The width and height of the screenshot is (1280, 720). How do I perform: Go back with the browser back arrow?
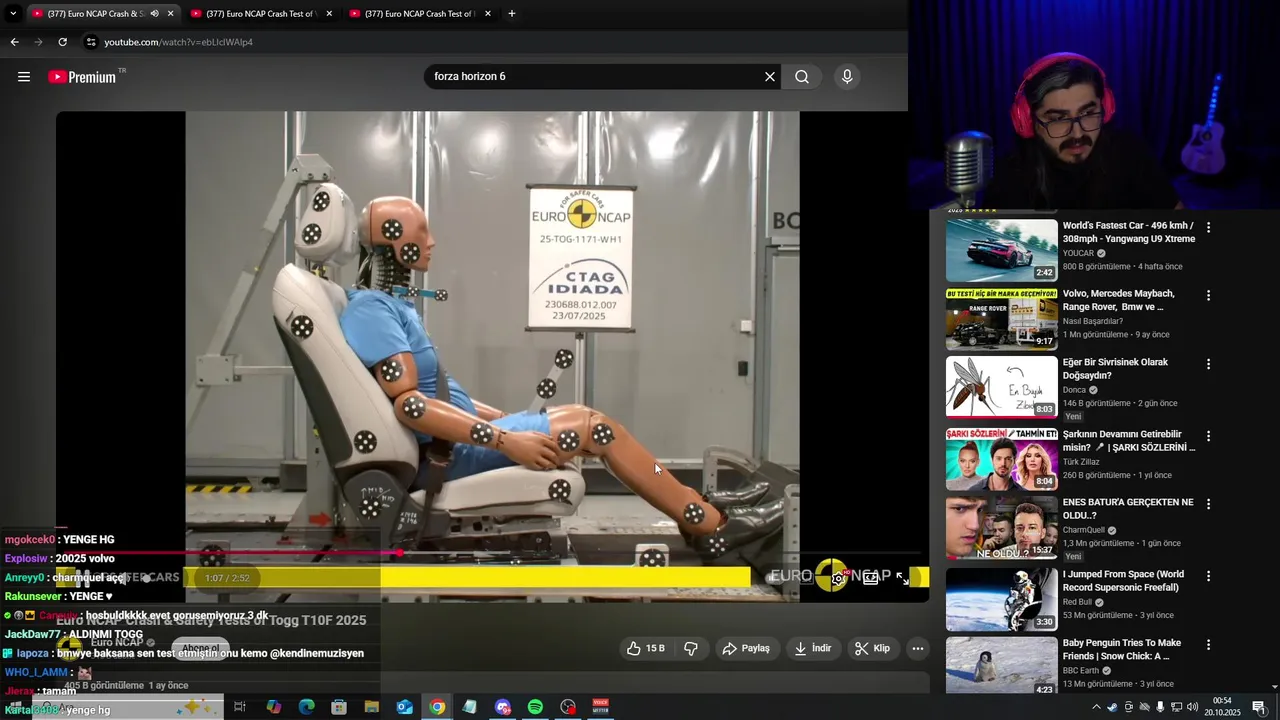pyautogui.click(x=14, y=42)
